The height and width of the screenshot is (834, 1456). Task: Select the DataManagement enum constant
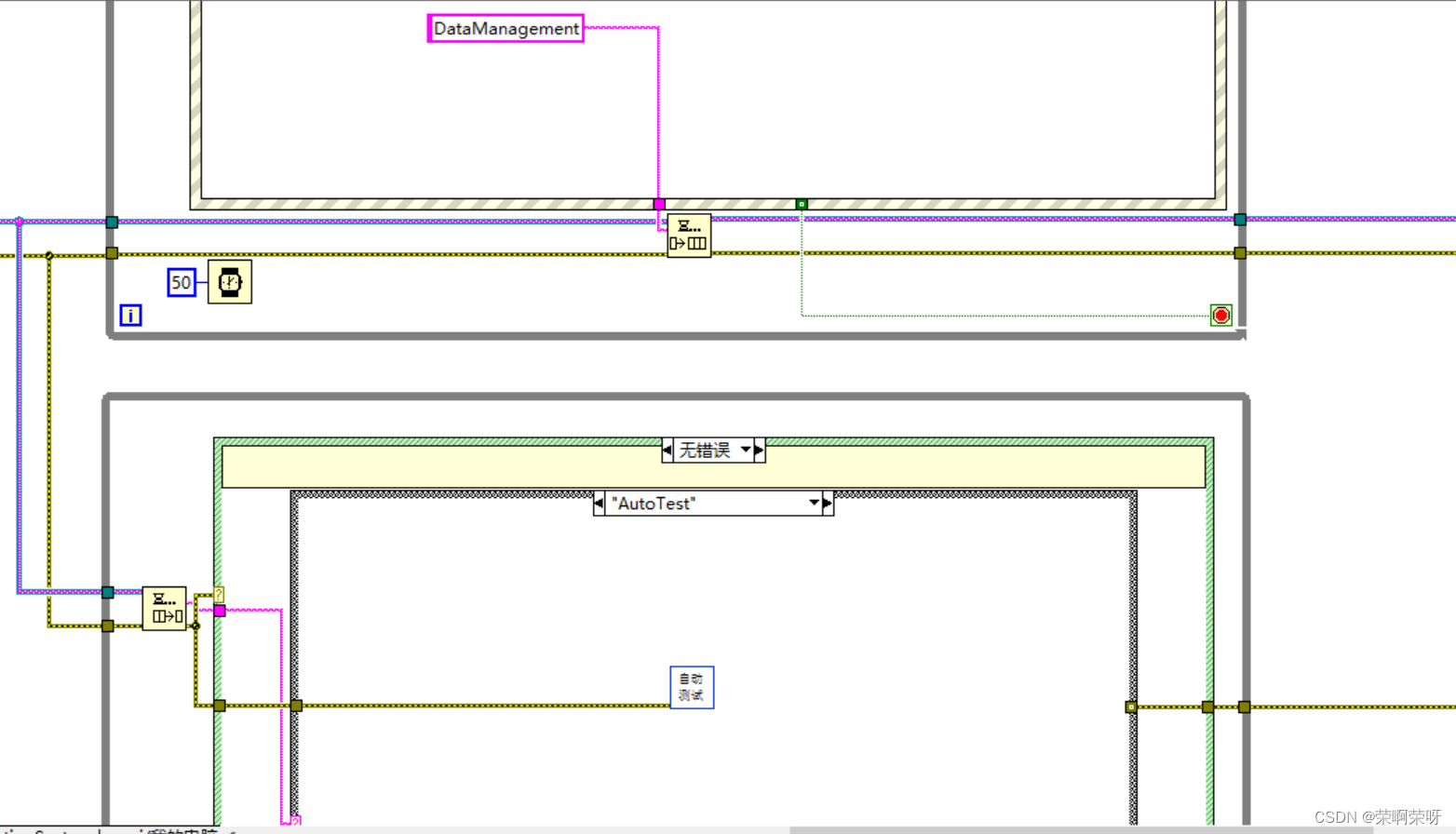tap(506, 29)
